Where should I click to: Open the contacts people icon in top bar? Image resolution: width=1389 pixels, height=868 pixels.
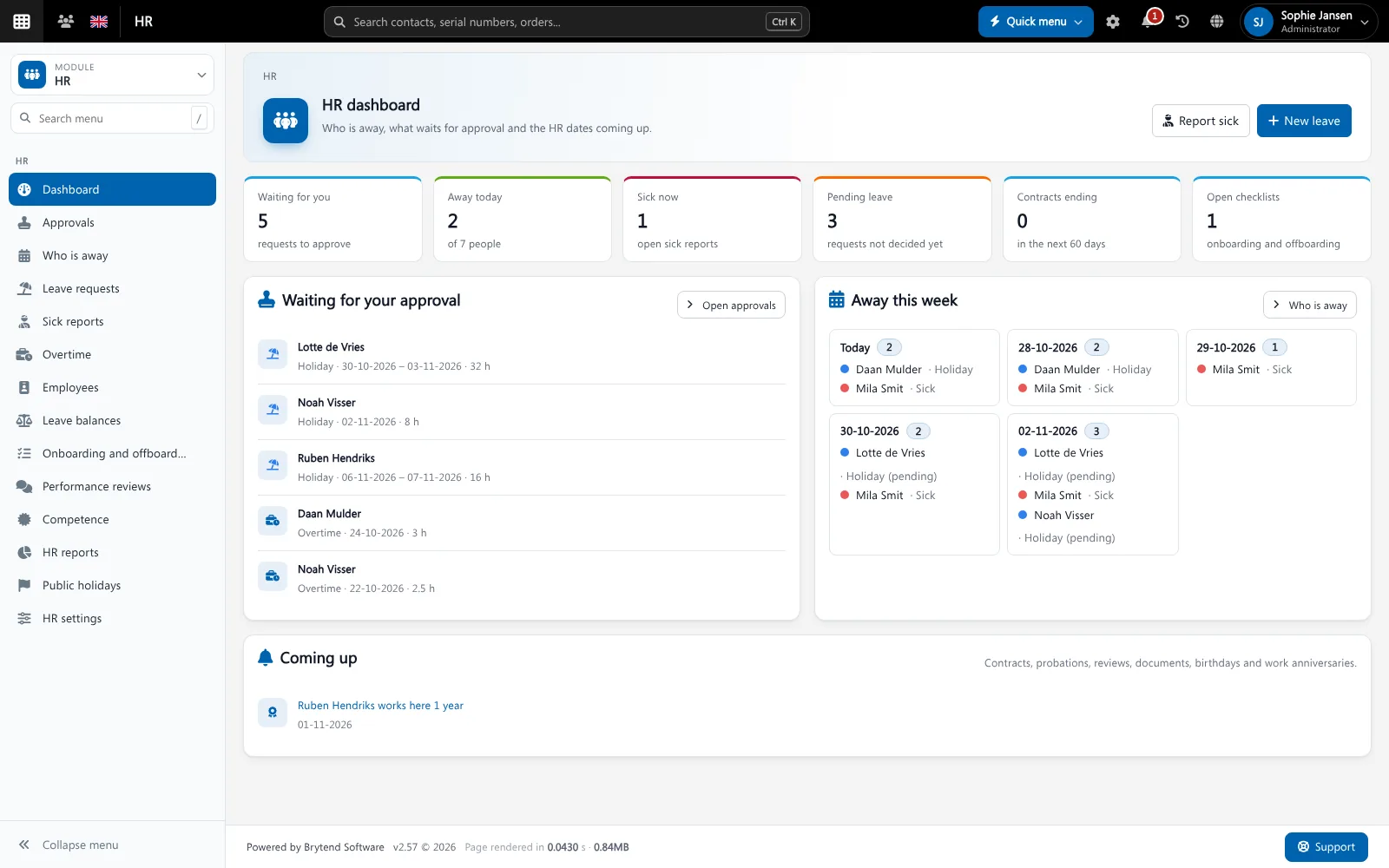(x=65, y=22)
